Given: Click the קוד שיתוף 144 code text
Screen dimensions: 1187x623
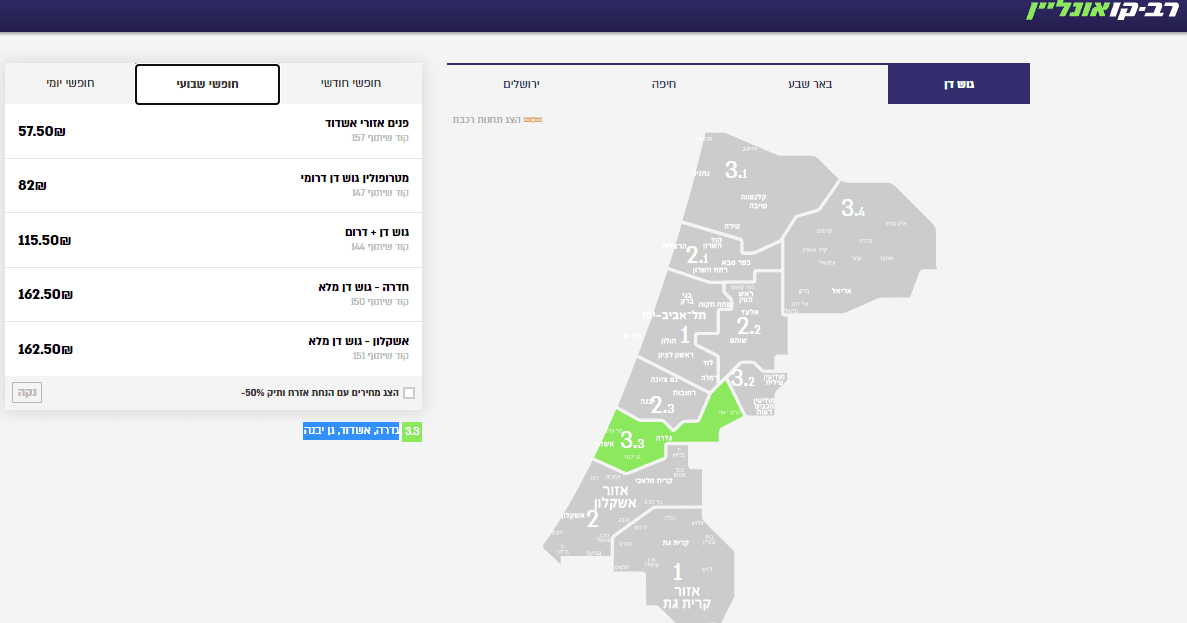Looking at the screenshot, I should (380, 248).
